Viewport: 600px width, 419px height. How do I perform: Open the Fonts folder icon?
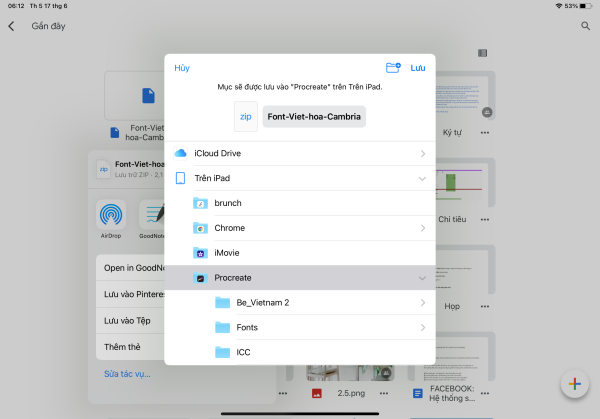pos(222,328)
